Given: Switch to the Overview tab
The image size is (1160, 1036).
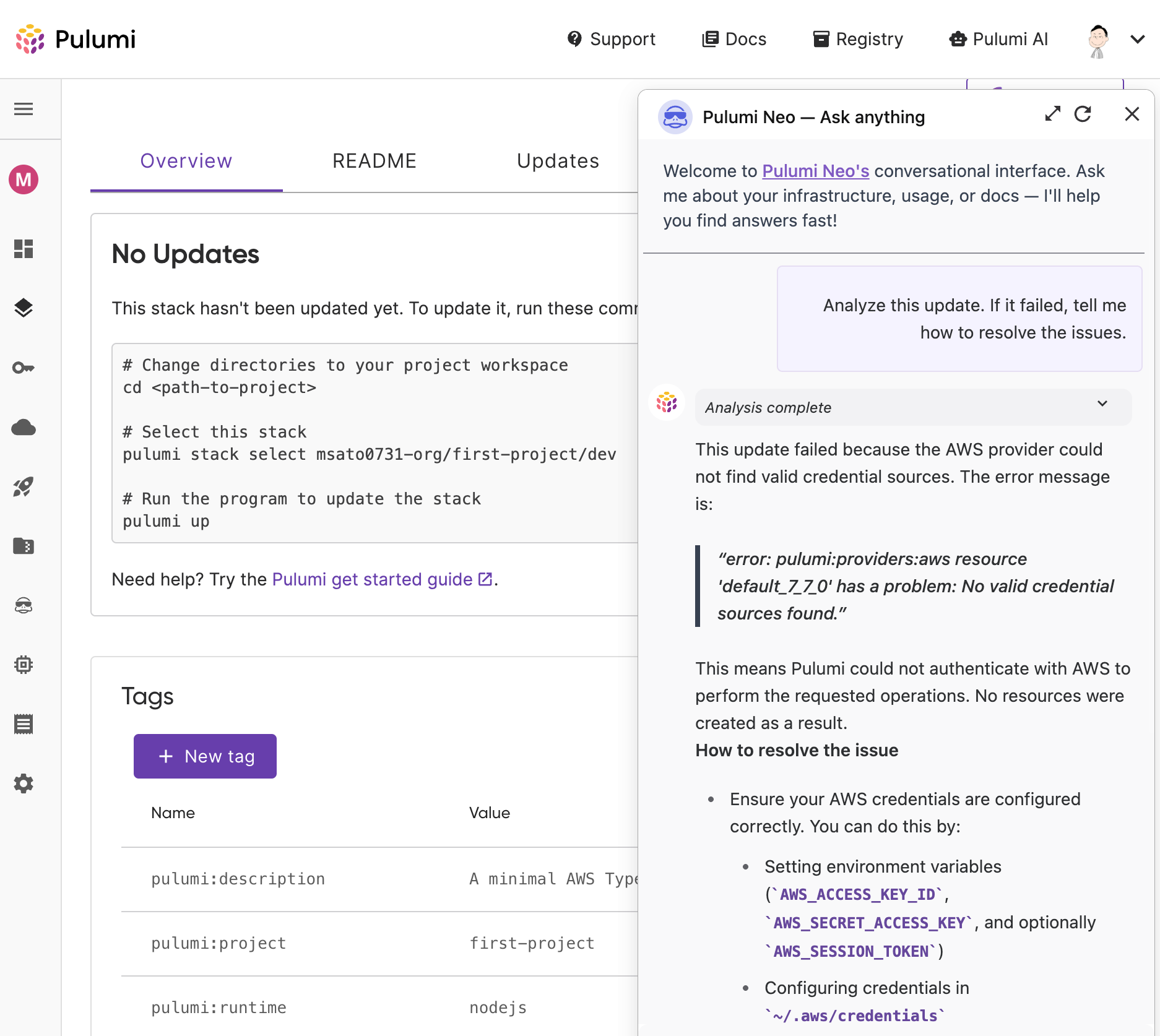Looking at the screenshot, I should tap(186, 161).
